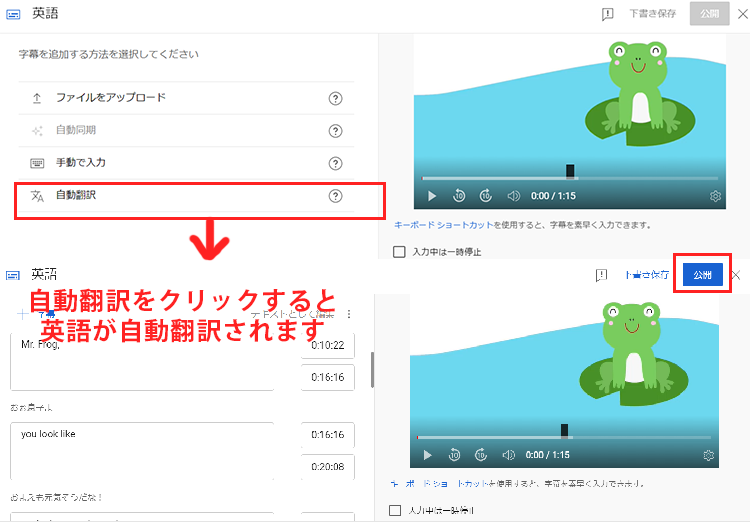The width and height of the screenshot is (750, 522).
Task: Play video on the translated captions screen
Action: [428, 455]
